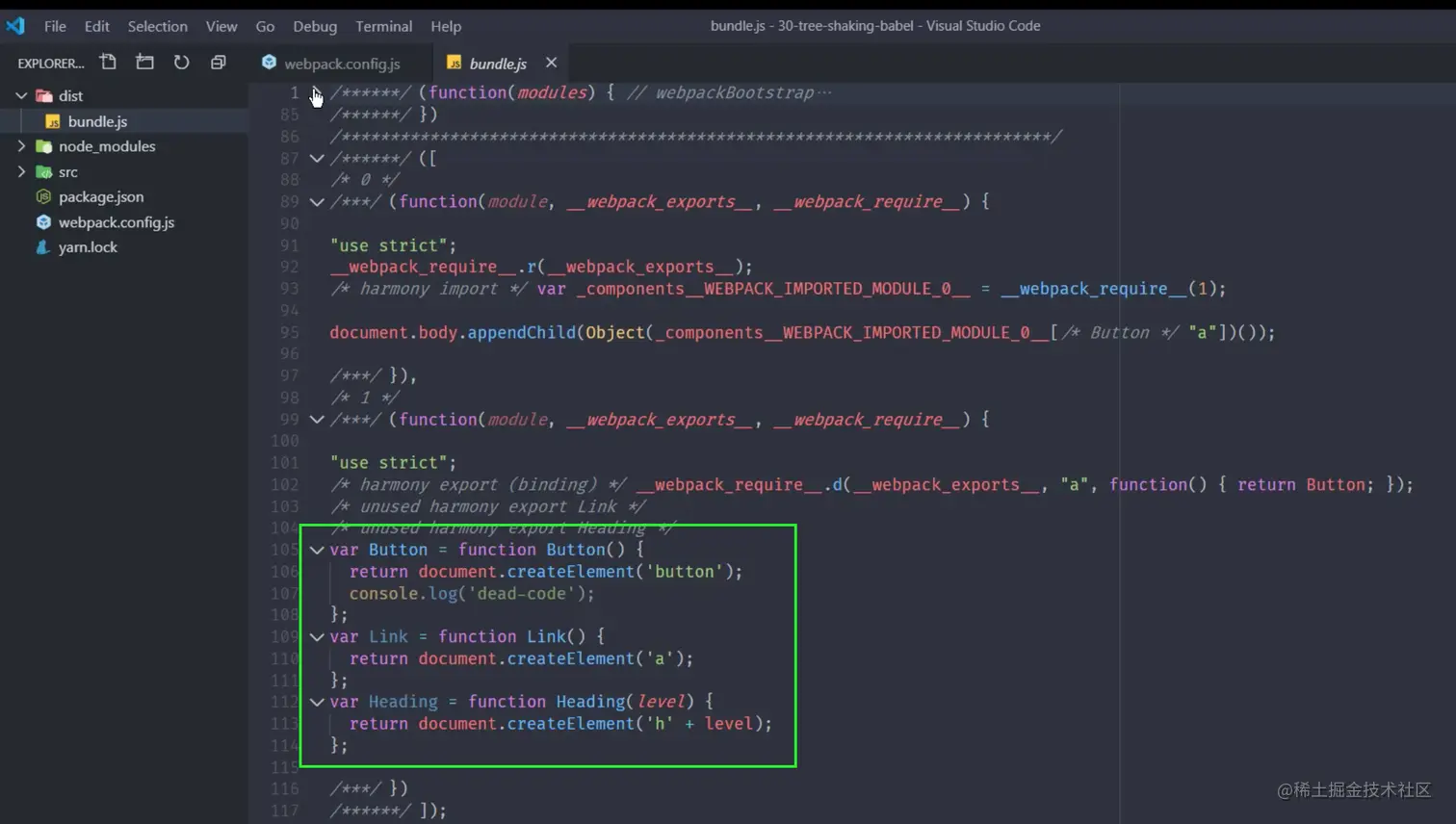Fold the module function at line 99
This screenshot has height=824, width=1456.
(317, 420)
